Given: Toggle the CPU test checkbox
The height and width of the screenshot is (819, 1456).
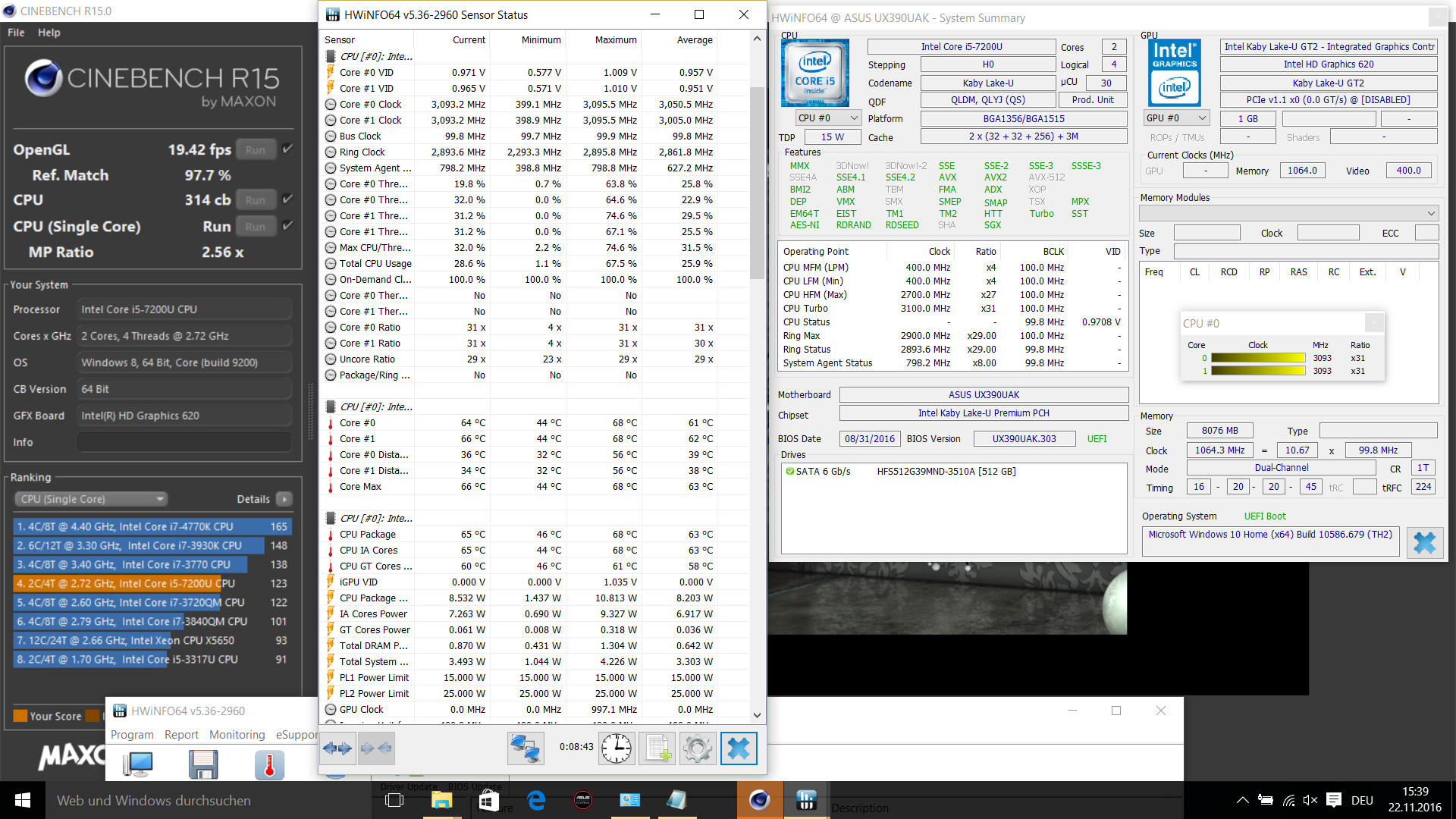Looking at the screenshot, I should tap(287, 199).
